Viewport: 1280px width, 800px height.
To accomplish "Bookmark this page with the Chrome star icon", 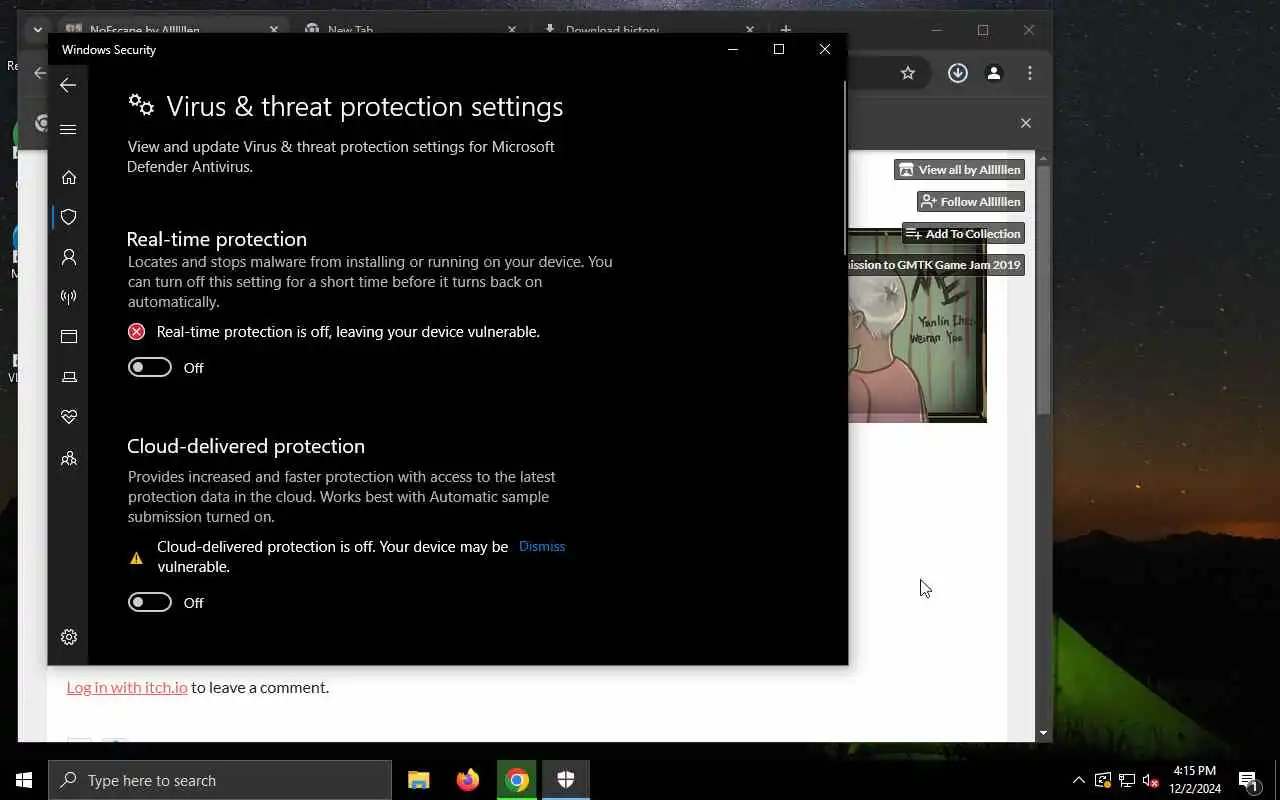I will tap(908, 73).
